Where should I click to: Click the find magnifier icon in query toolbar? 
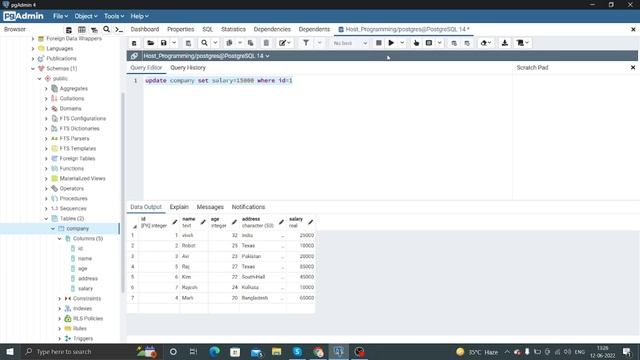(x=204, y=43)
